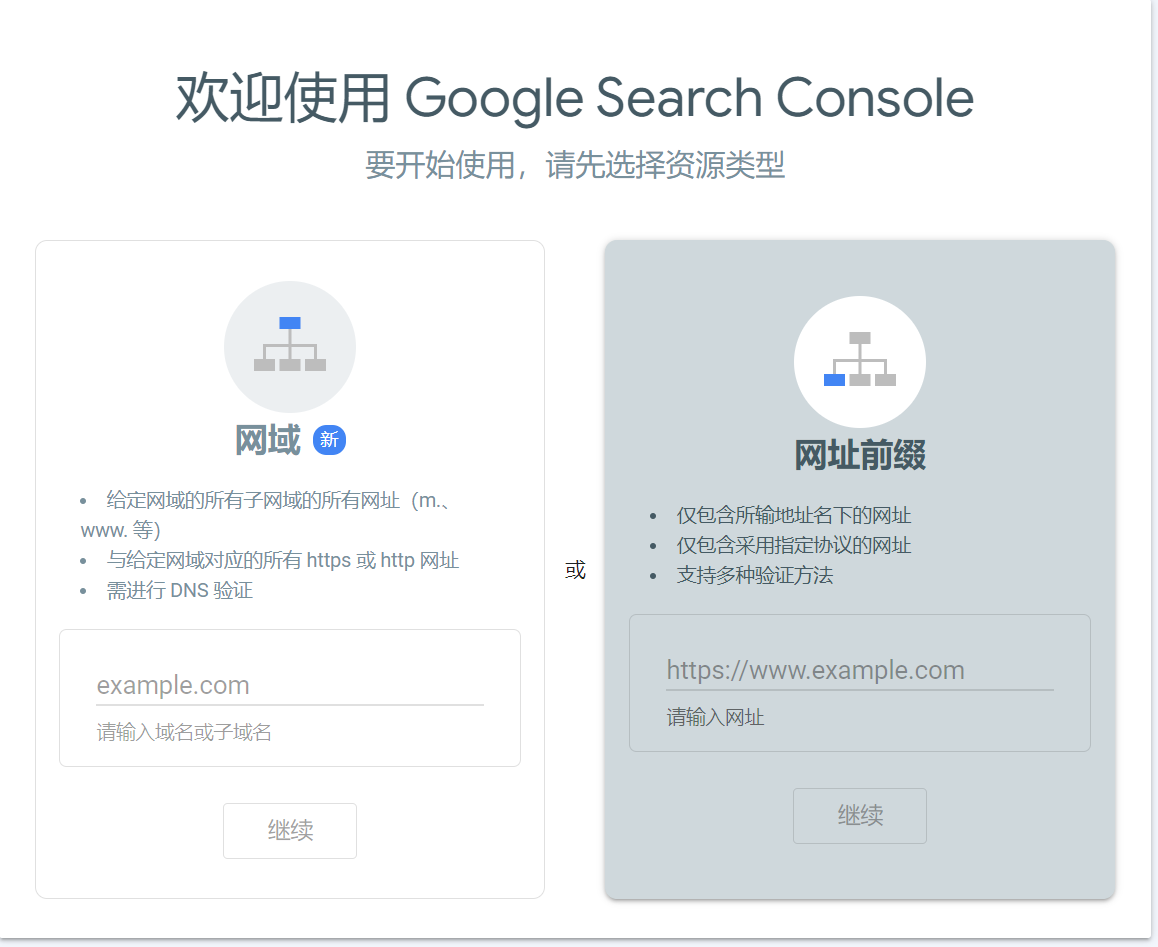Screen dimensions: 1158x947
Task: Click the blue 新 badge
Action: click(329, 440)
